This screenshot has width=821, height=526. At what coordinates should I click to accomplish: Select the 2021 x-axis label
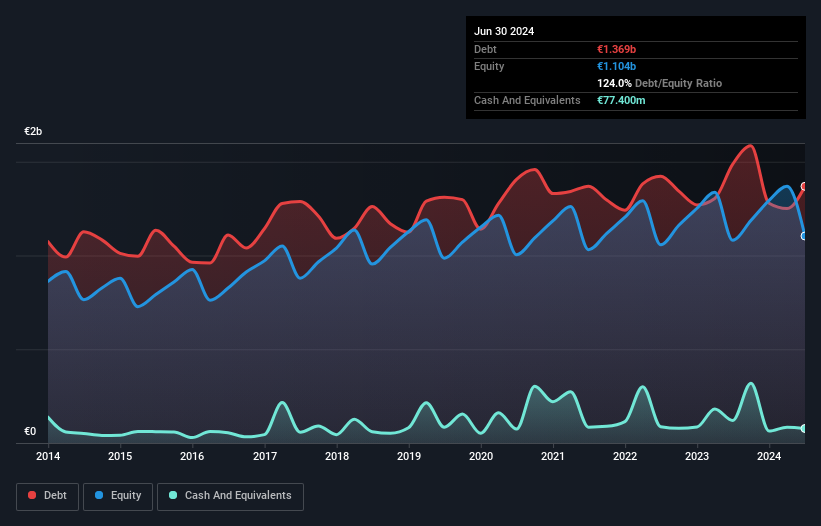click(x=553, y=456)
